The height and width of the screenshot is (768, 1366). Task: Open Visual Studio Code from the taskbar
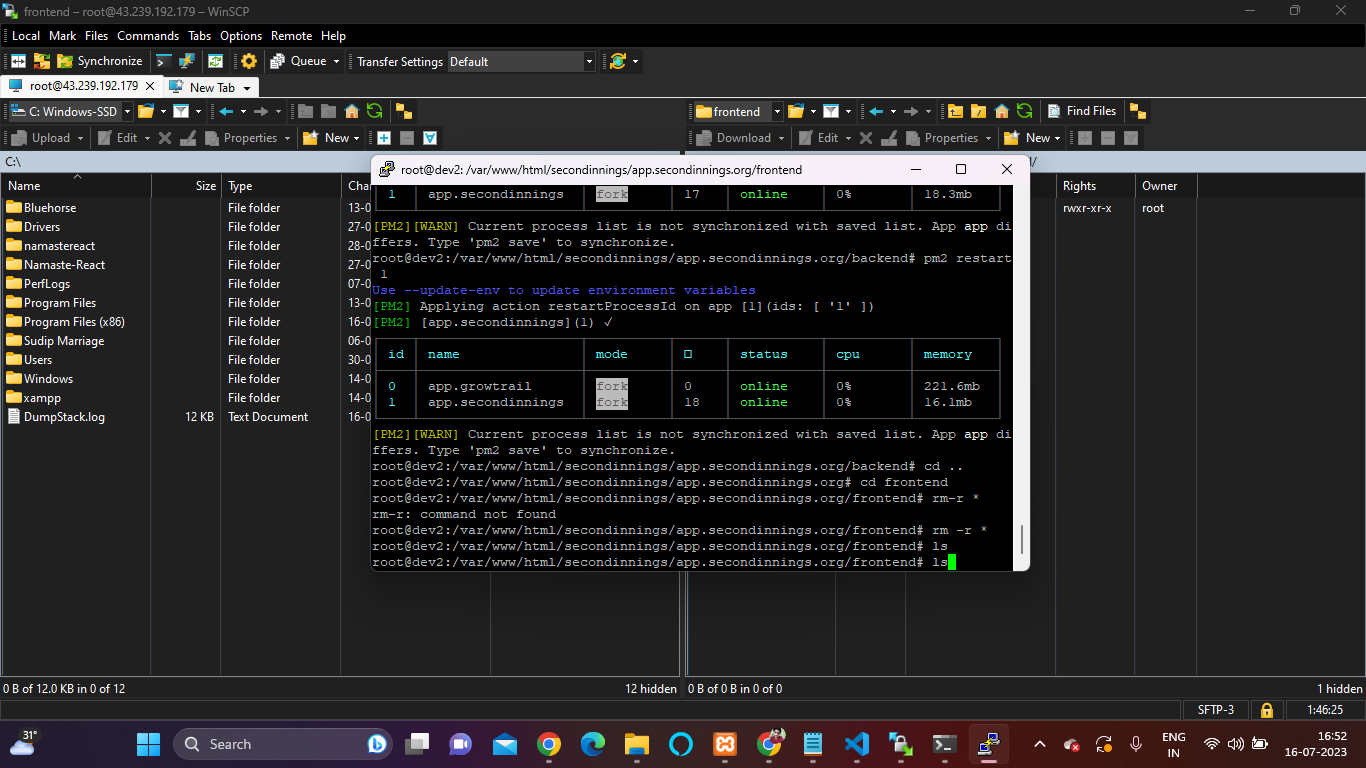(856, 744)
